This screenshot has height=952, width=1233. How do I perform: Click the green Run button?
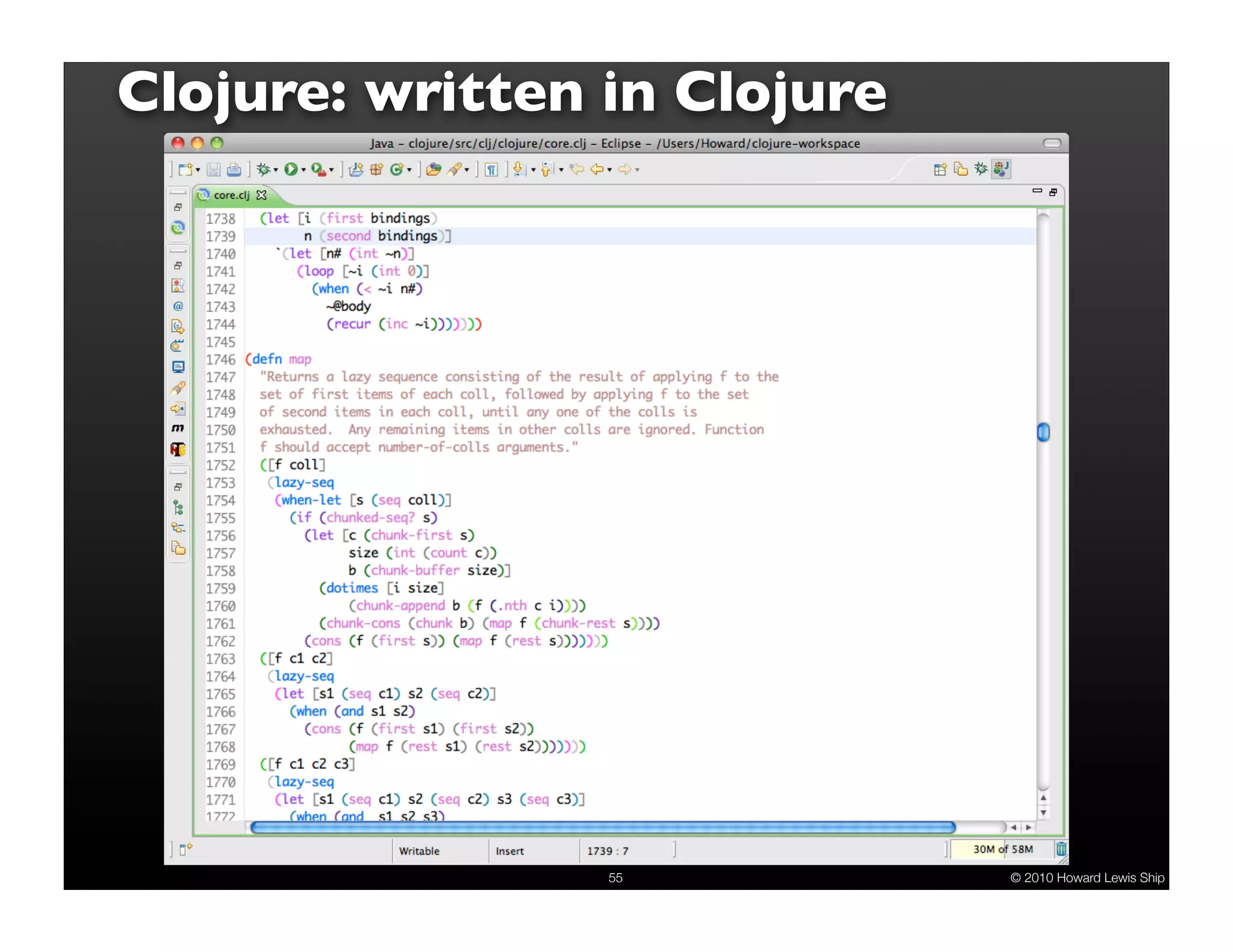pos(291,170)
